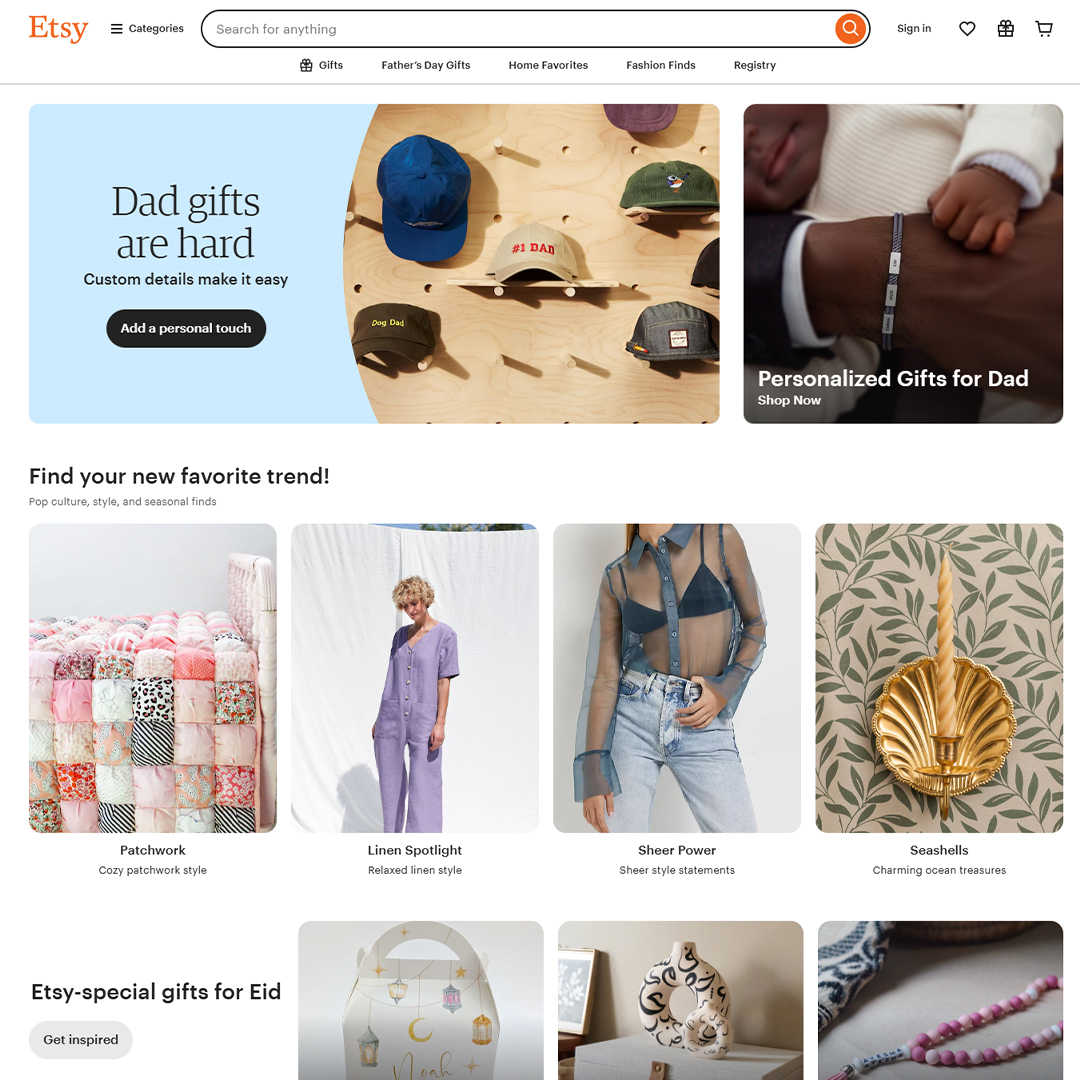This screenshot has height=1080, width=1080.
Task: Open the gift registry icon in header
Action: (x=1006, y=28)
